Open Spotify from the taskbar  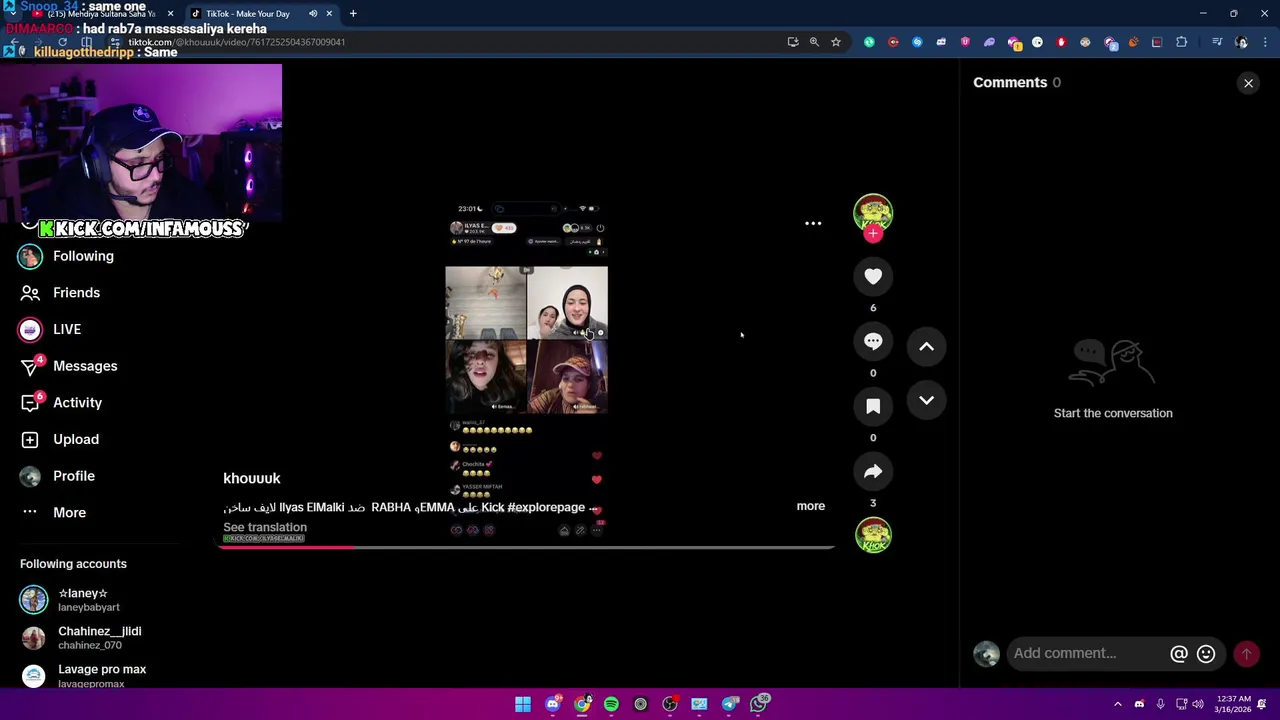pyautogui.click(x=611, y=704)
